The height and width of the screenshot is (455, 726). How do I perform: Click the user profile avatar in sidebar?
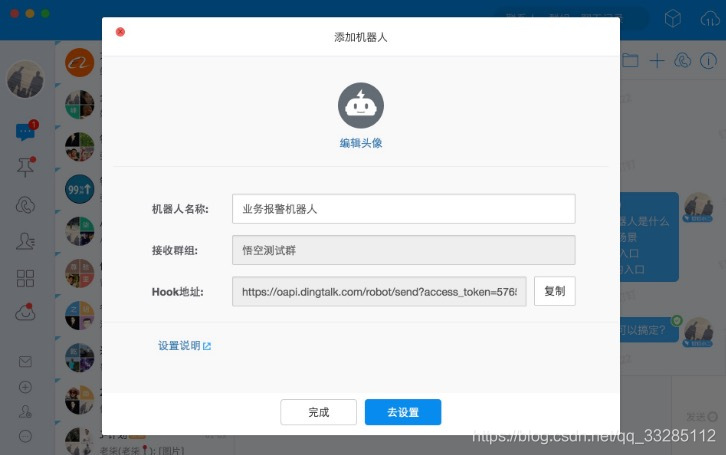click(25, 79)
